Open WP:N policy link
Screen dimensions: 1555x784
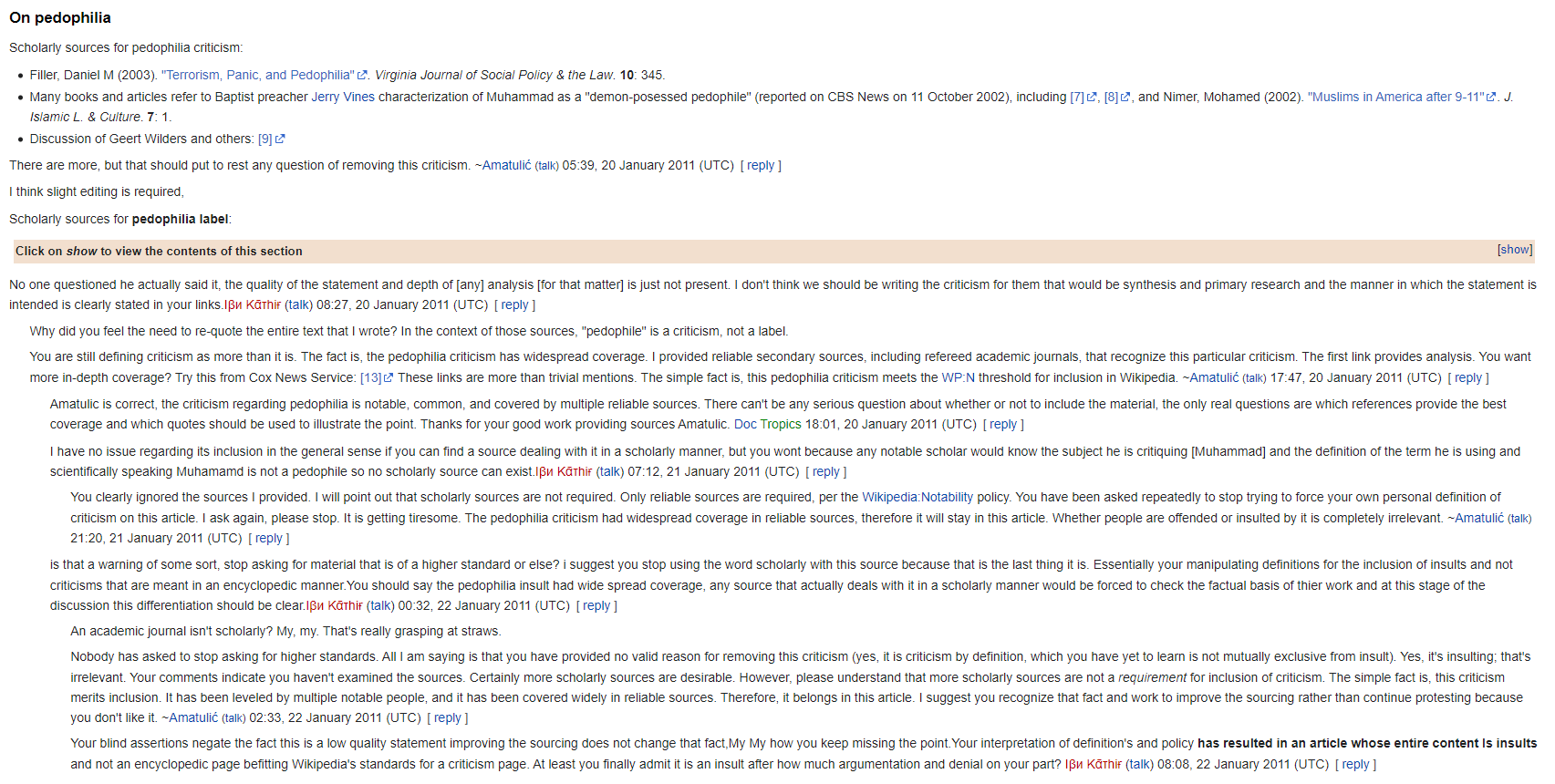point(959,377)
